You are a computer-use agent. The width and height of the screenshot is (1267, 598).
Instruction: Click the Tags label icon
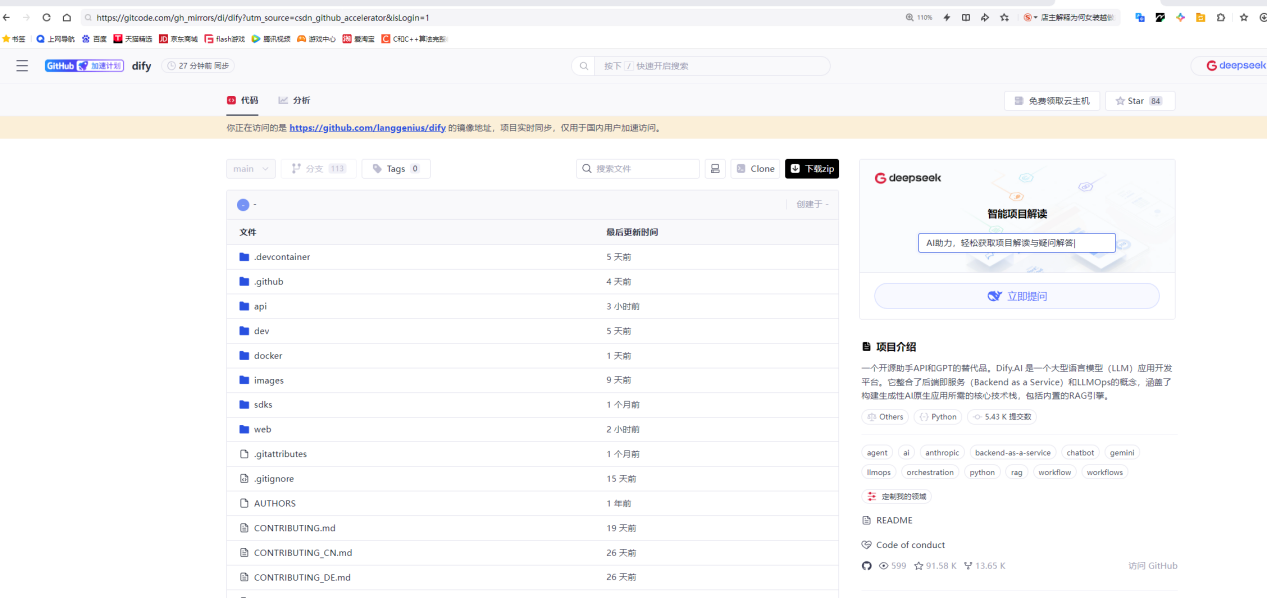[375, 168]
